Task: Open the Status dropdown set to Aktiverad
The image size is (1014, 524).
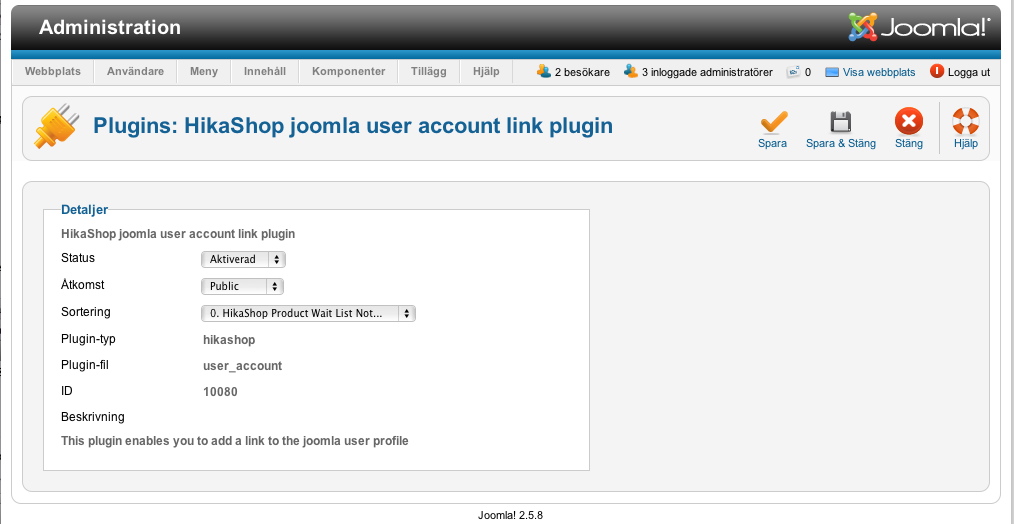Action: 244,259
